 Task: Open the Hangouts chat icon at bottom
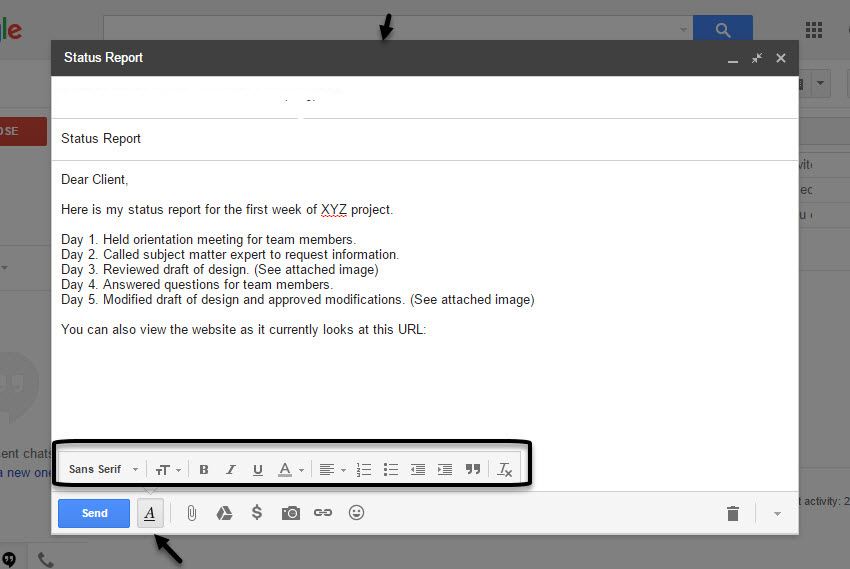pyautogui.click(x=9, y=559)
